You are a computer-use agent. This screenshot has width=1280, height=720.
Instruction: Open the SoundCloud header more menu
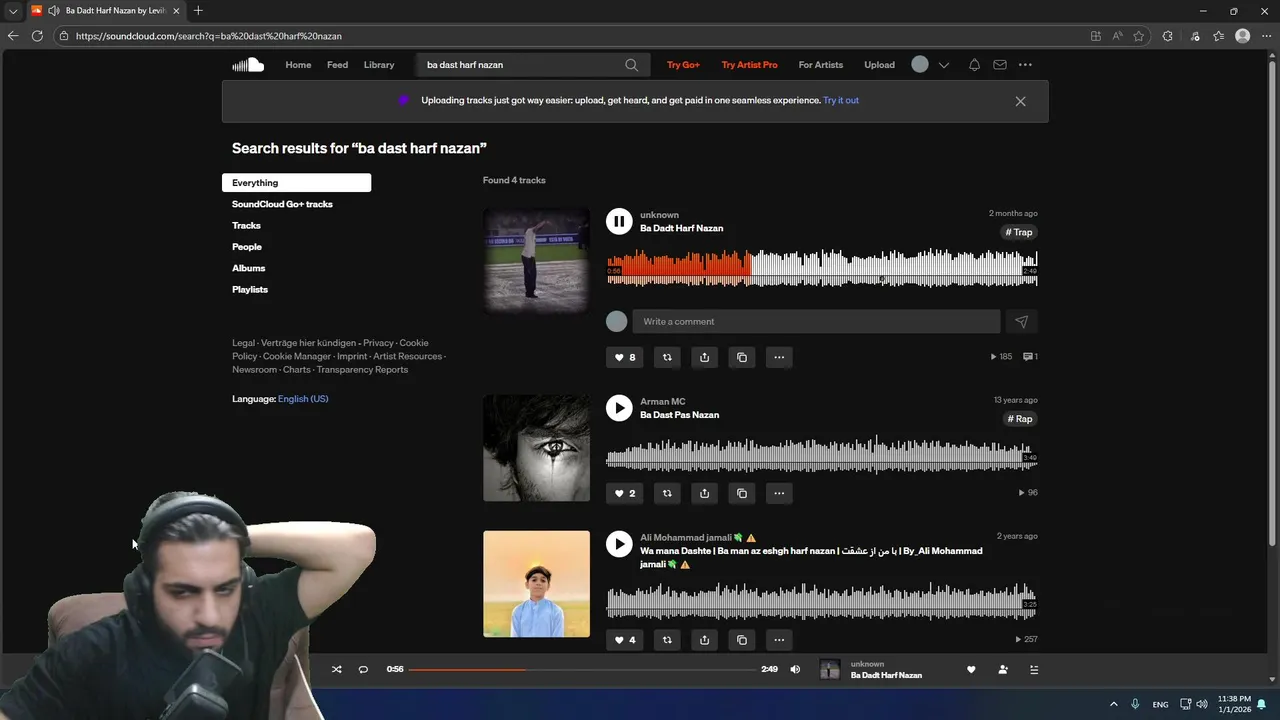(x=1025, y=65)
